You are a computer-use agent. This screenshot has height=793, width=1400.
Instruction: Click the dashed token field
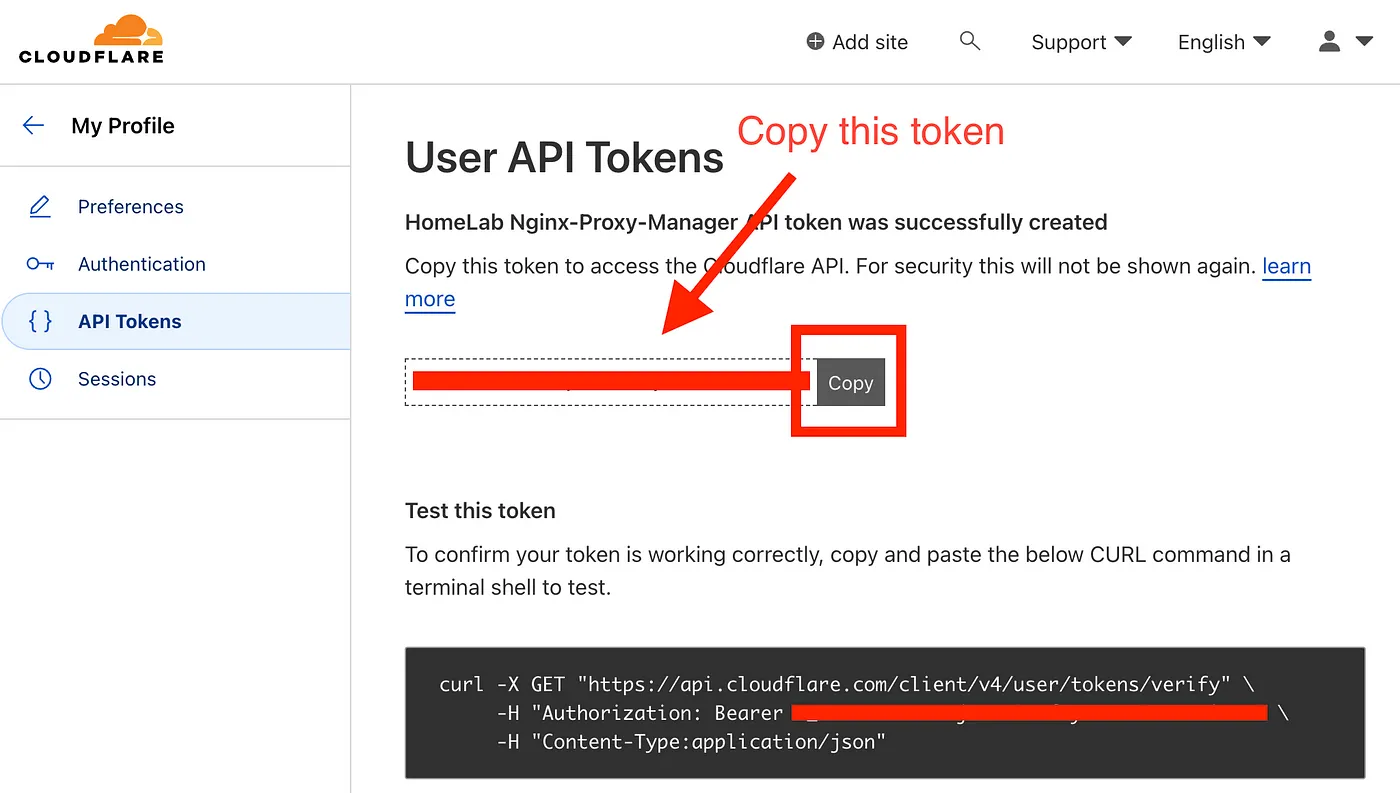point(610,382)
